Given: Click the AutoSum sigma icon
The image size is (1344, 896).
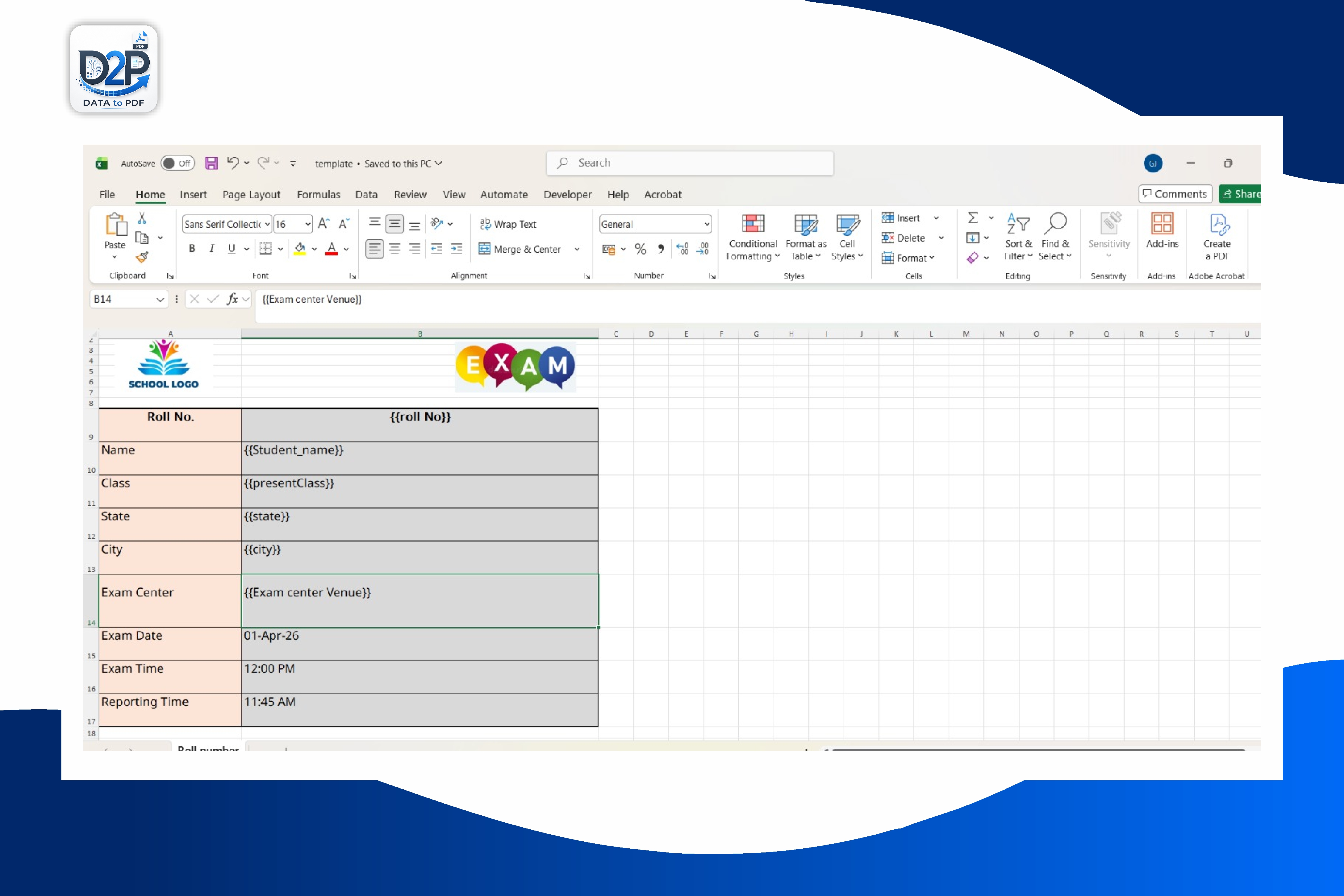Looking at the screenshot, I should (x=972, y=218).
